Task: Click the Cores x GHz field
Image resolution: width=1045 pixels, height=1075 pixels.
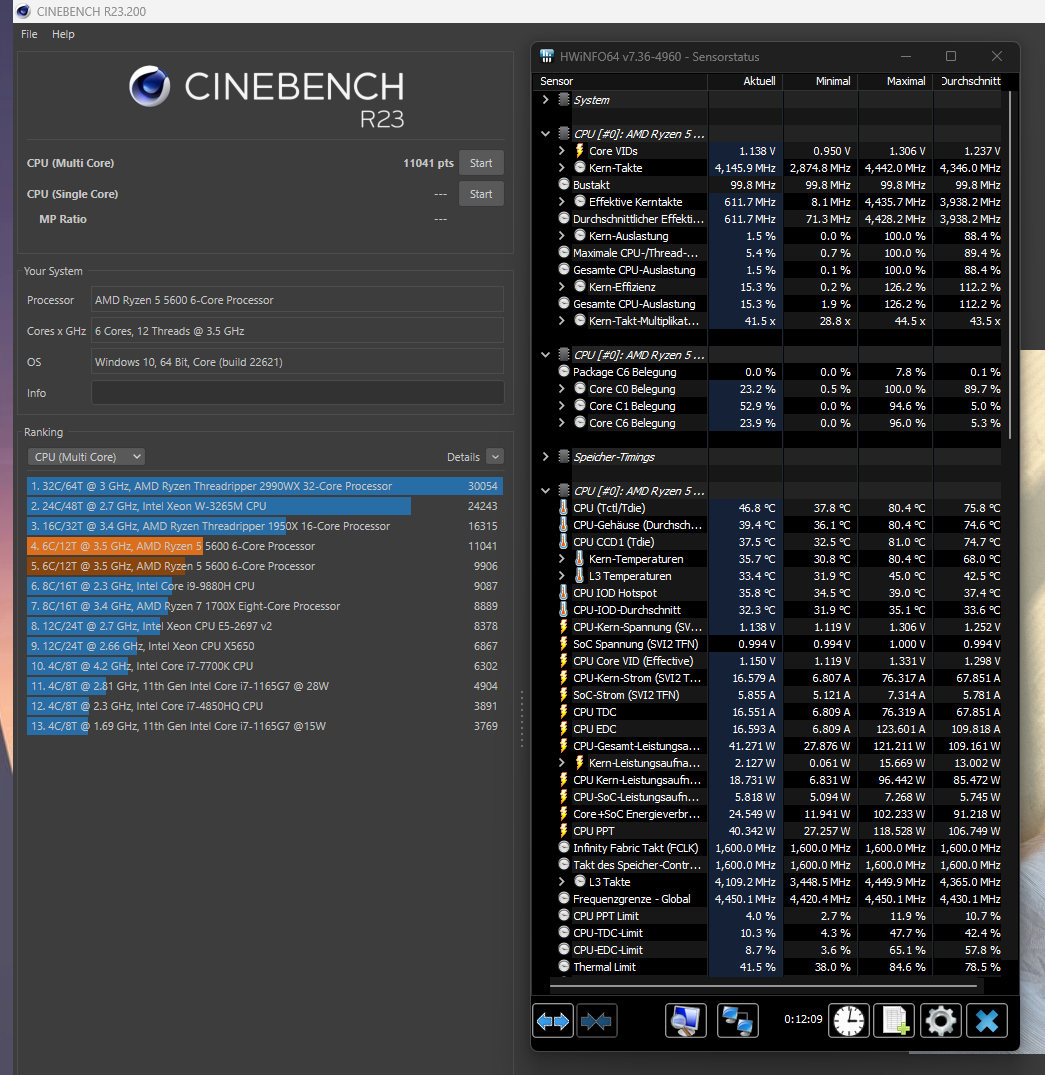Action: (298, 331)
